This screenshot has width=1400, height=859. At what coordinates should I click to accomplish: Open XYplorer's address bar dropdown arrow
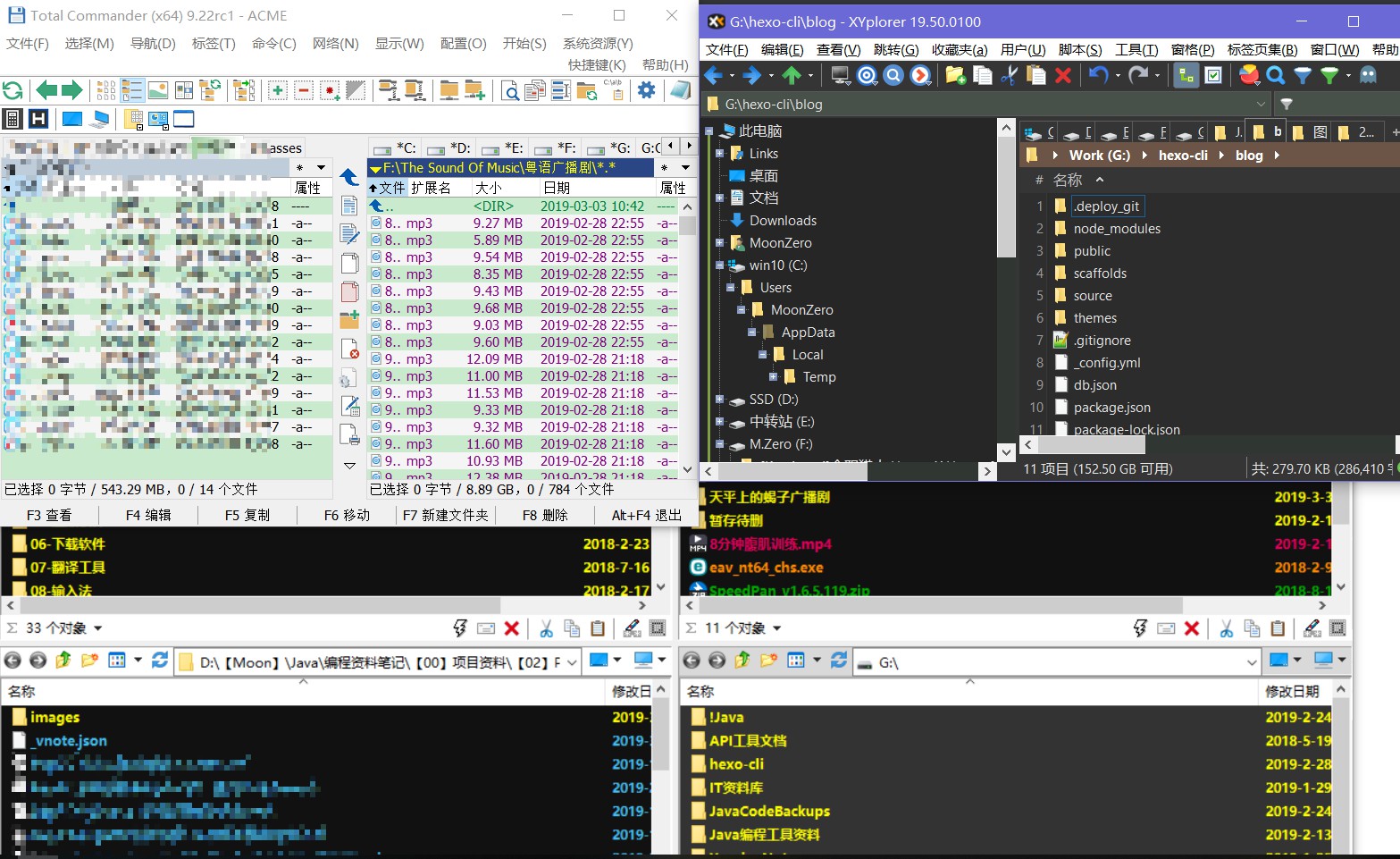click(x=1261, y=105)
